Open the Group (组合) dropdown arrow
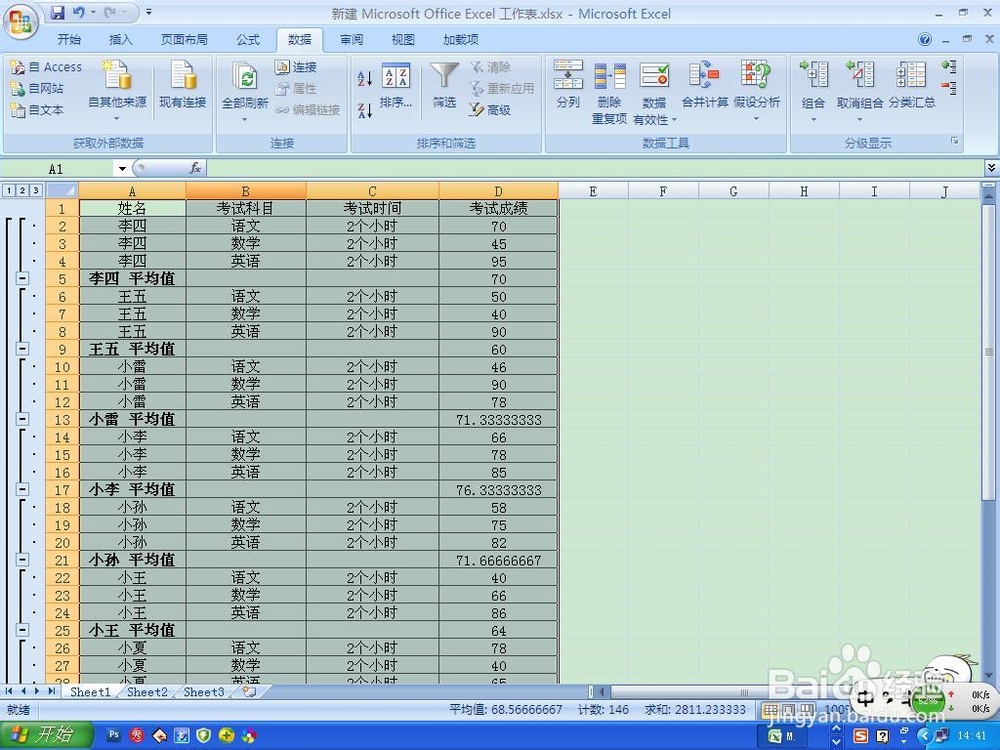 [813, 119]
